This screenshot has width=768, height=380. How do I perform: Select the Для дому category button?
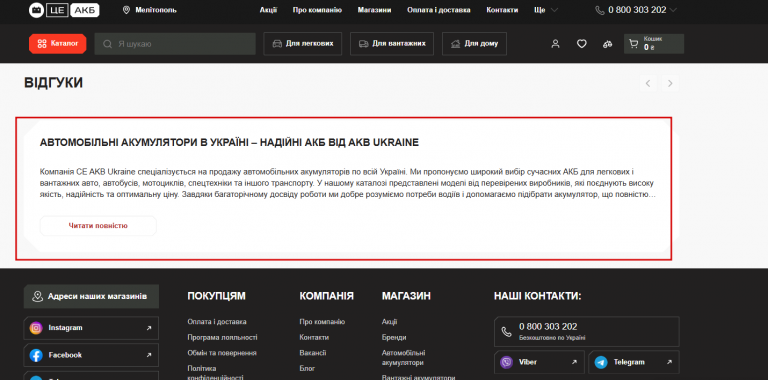point(474,44)
